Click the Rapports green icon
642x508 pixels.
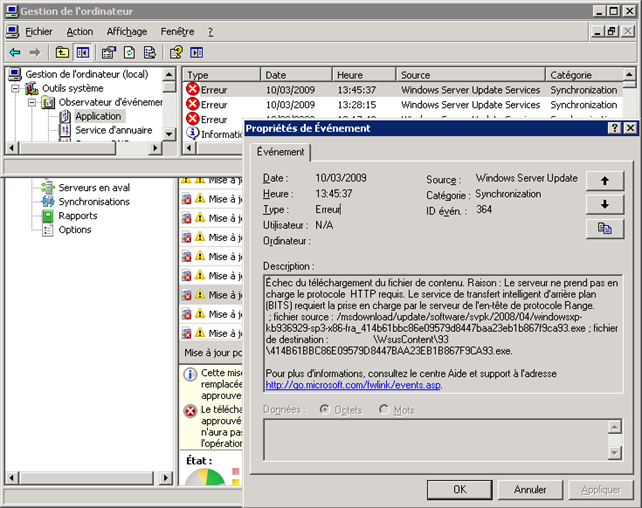(x=48, y=216)
